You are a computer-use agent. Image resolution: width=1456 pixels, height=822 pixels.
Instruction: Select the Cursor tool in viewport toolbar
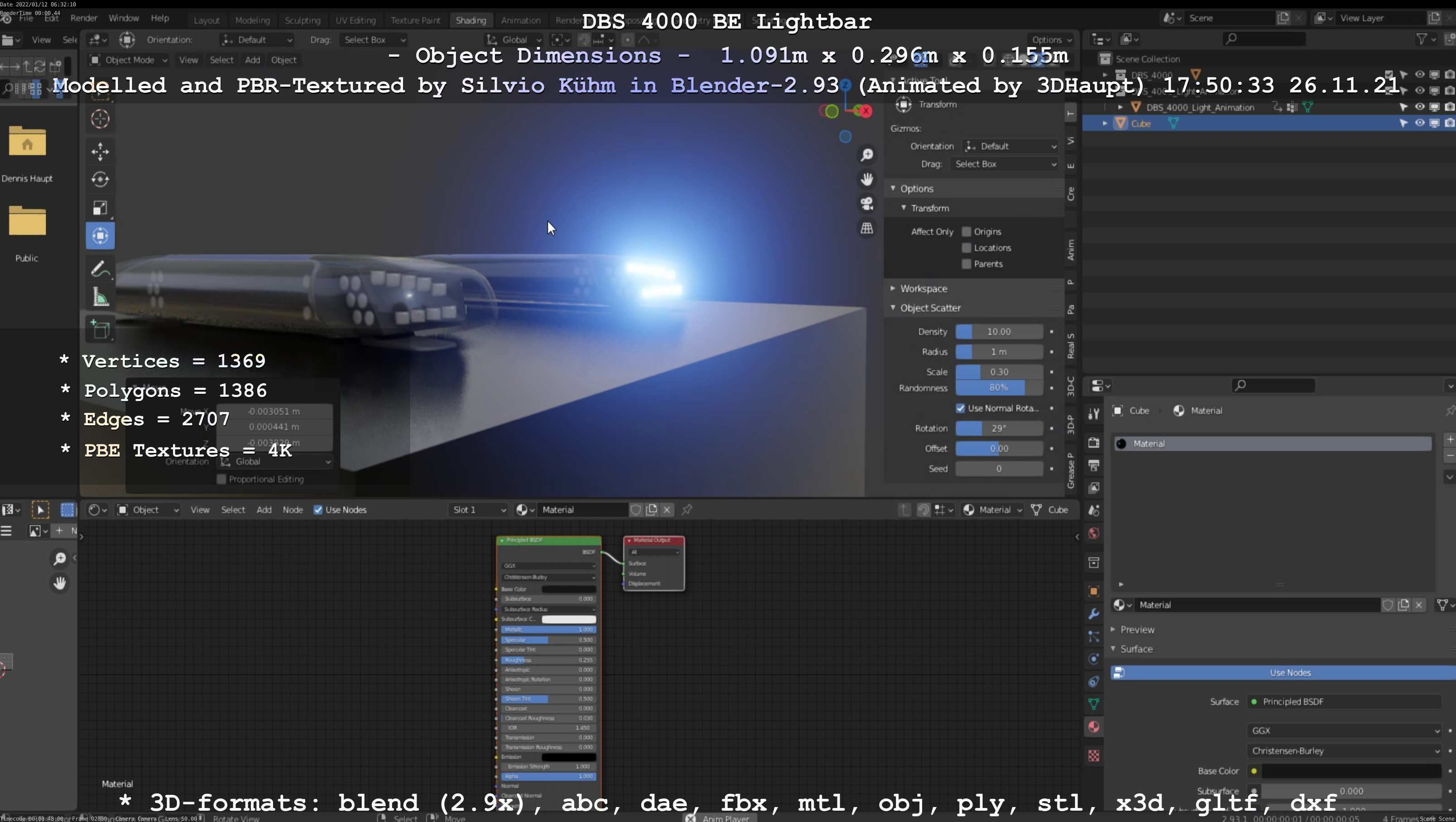(x=100, y=119)
